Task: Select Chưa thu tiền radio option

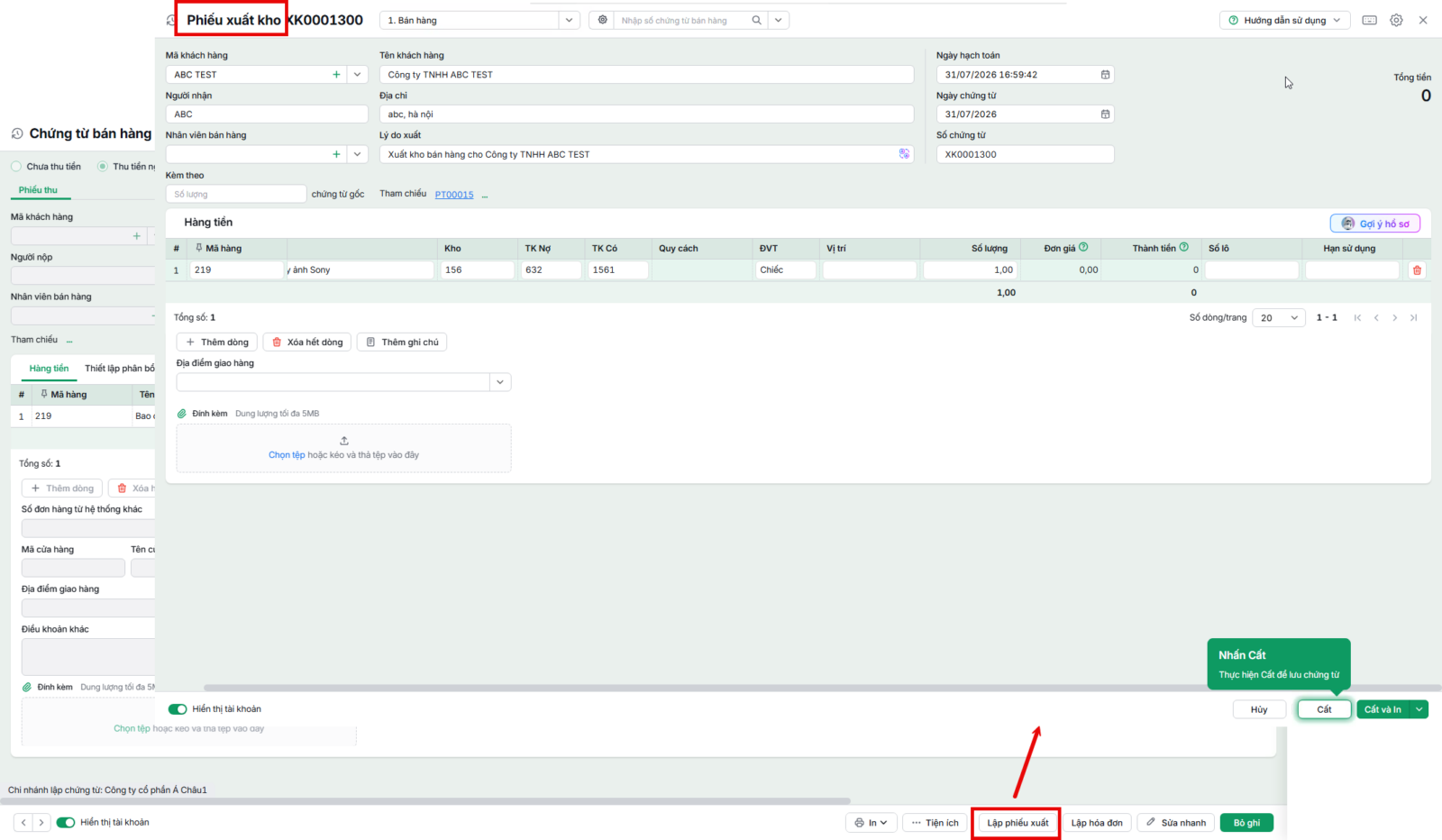Action: tap(16, 167)
